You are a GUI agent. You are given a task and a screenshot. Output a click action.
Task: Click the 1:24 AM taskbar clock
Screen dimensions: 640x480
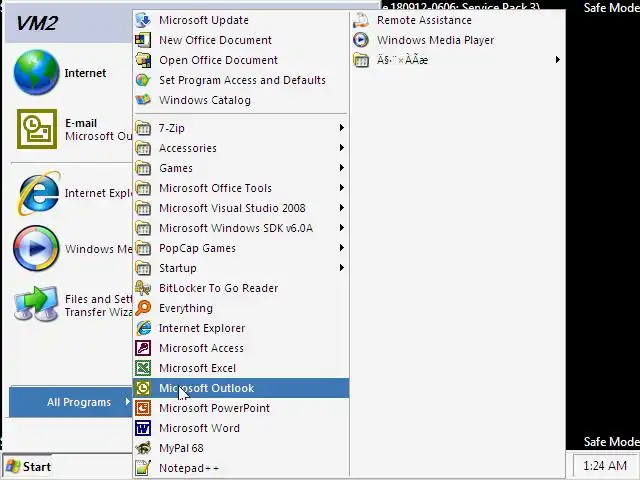605,466
